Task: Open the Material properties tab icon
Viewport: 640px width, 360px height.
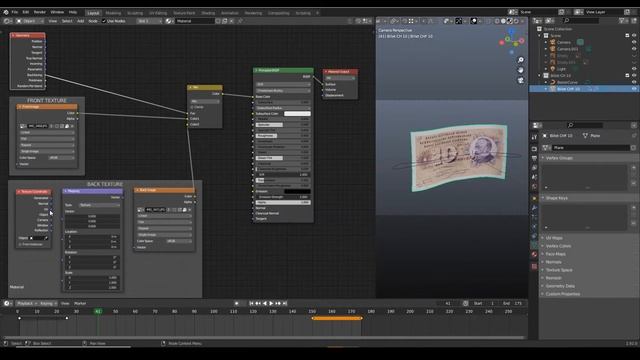Action: (534, 255)
